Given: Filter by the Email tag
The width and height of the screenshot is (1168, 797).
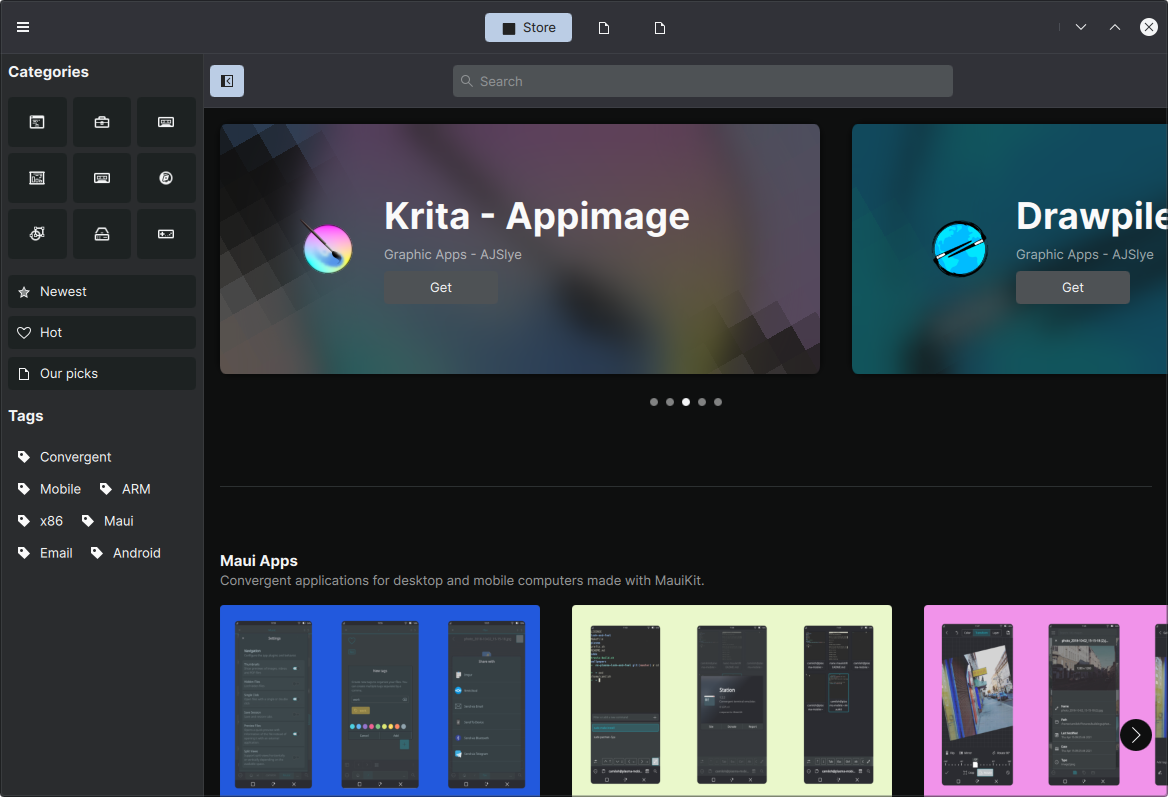Looking at the screenshot, I should (x=45, y=553).
